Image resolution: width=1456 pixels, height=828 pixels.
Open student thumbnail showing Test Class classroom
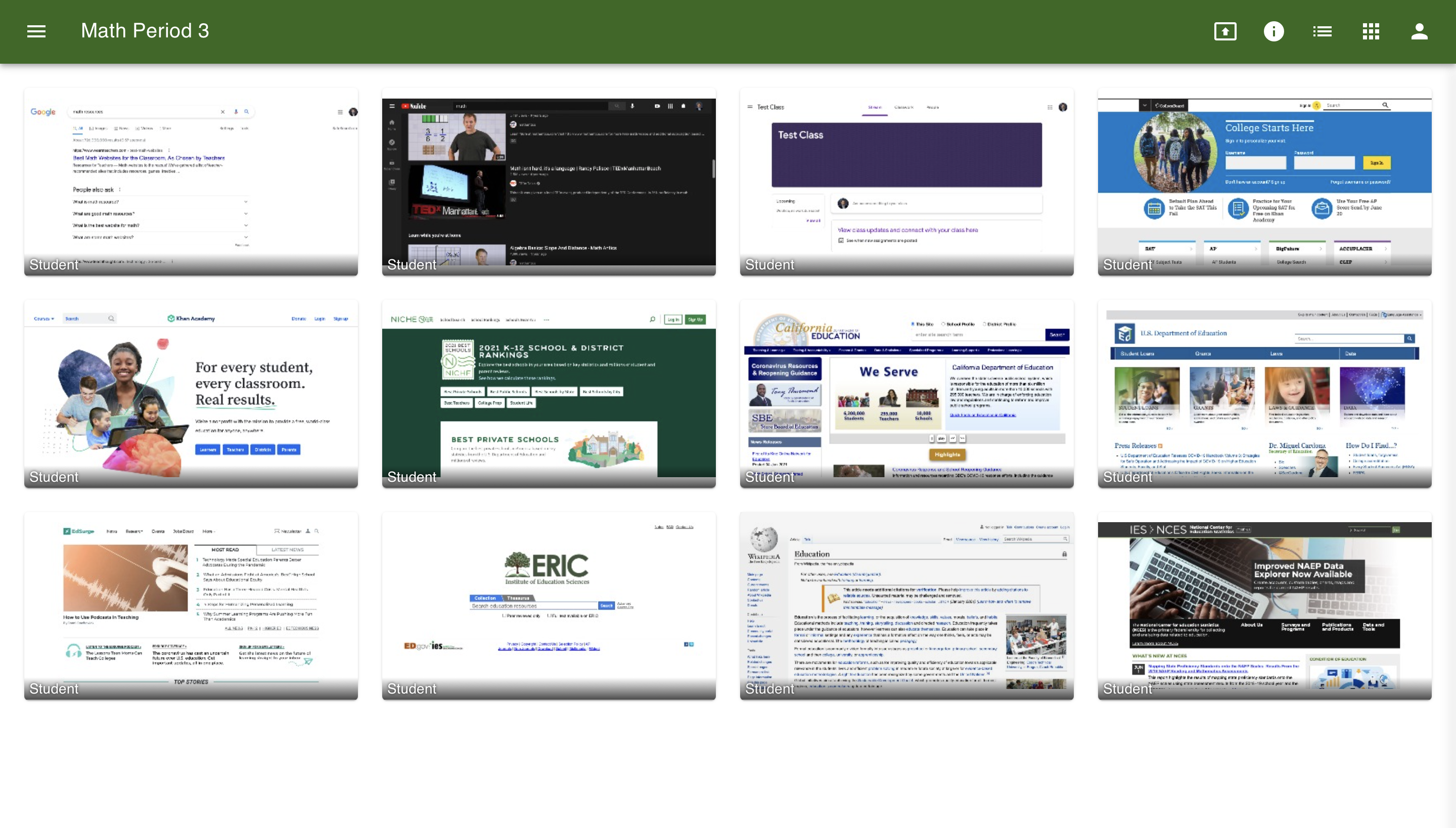tap(906, 182)
